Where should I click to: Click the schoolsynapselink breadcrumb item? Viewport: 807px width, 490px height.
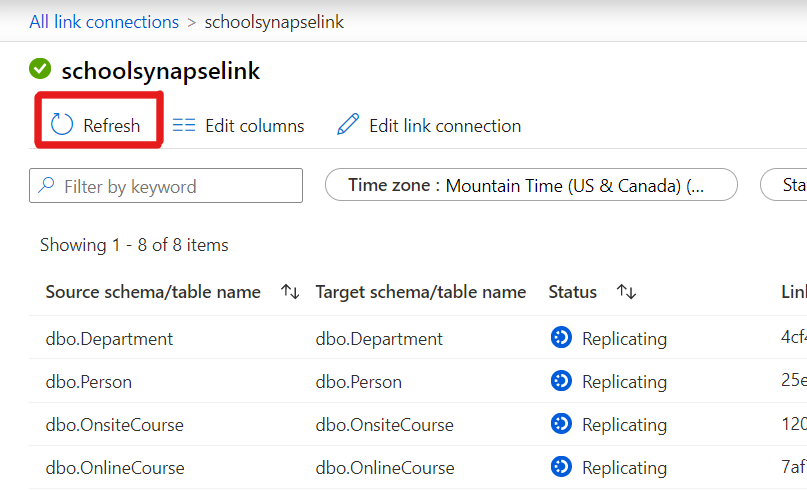(x=274, y=22)
